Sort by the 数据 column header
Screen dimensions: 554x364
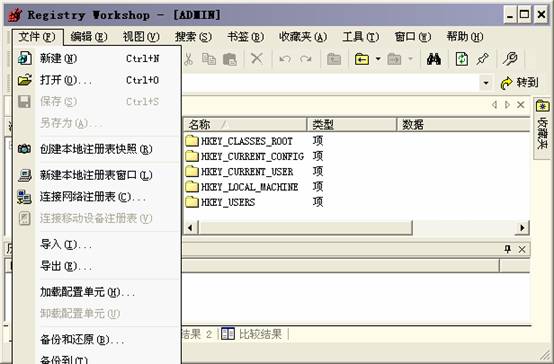[x=464, y=124]
